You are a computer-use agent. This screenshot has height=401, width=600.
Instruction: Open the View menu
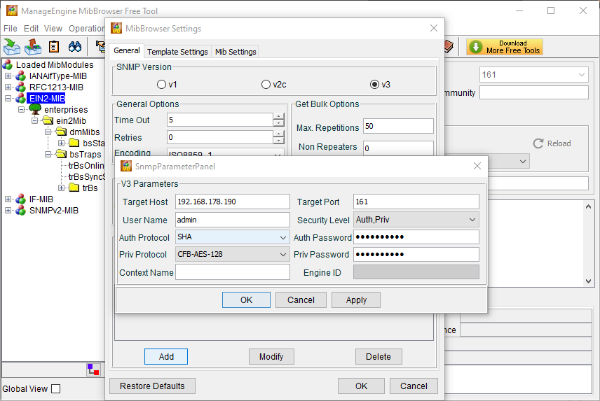click(53, 28)
